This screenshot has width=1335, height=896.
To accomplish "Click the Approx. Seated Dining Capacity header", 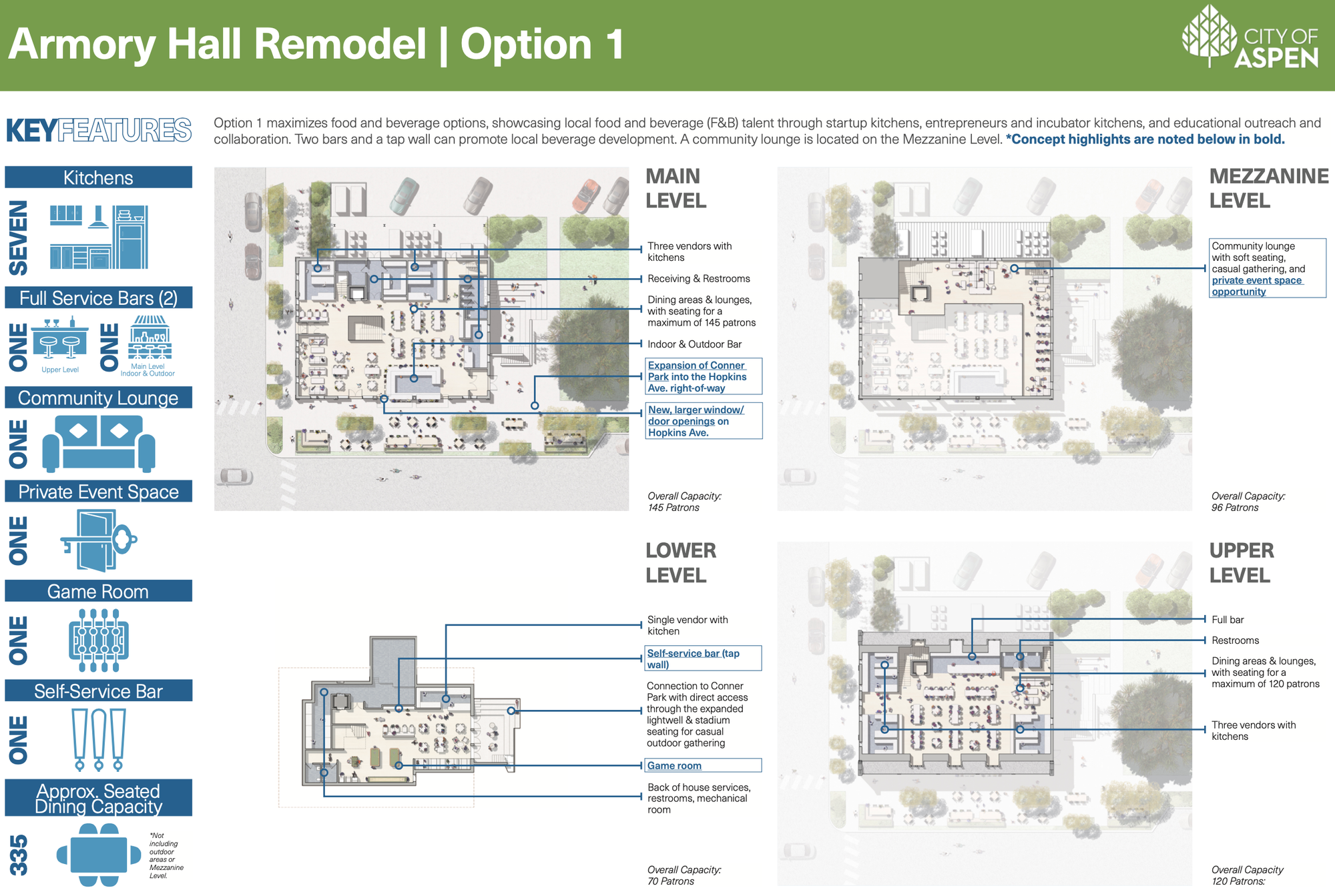I will [x=99, y=799].
